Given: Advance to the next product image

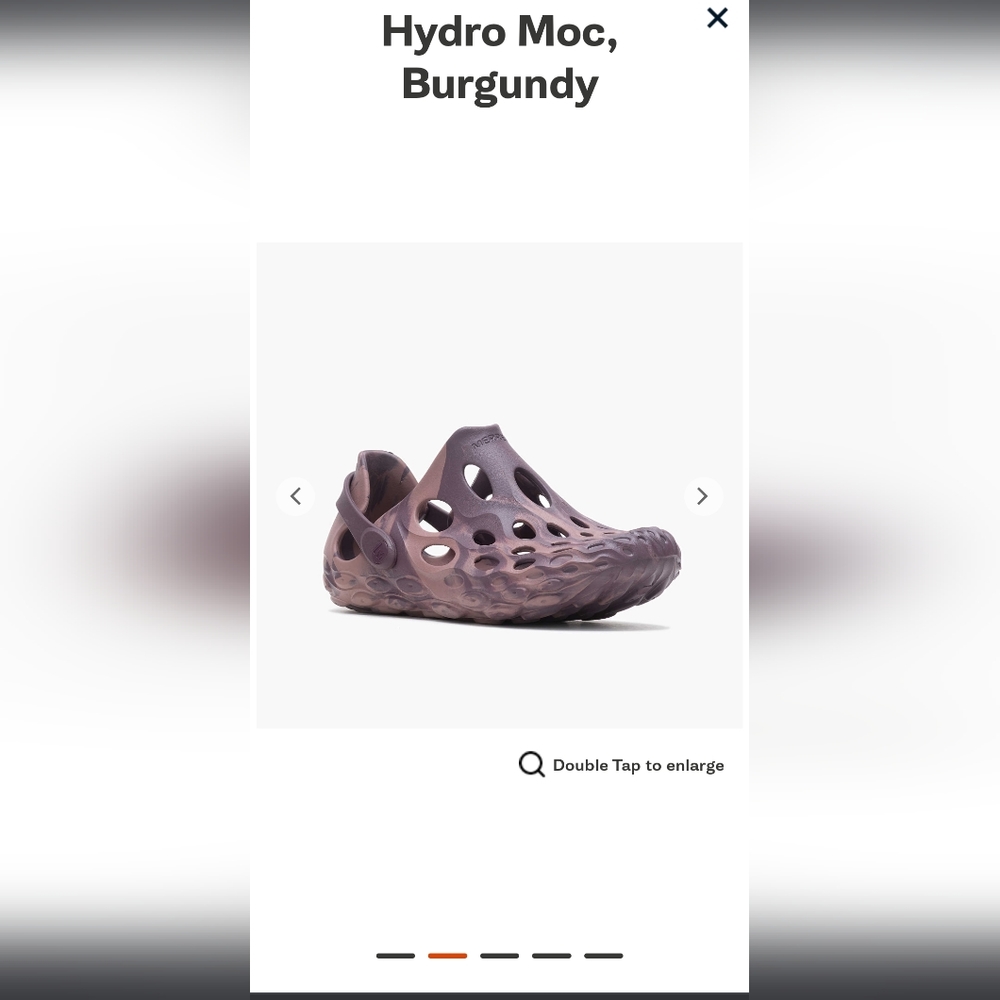Looking at the screenshot, I should [703, 496].
